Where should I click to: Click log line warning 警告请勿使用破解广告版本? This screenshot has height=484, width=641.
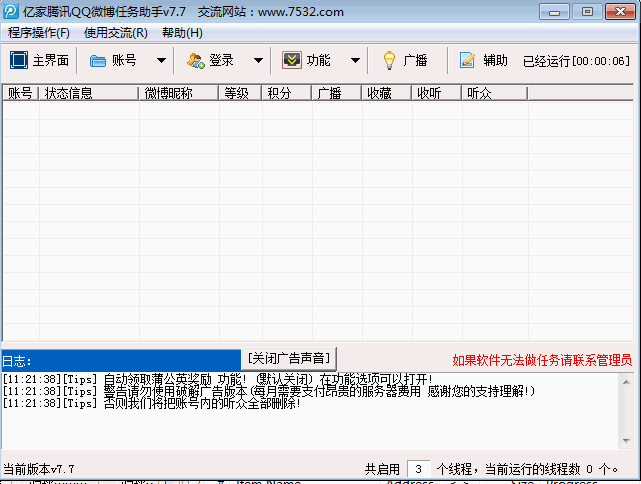coord(269,392)
